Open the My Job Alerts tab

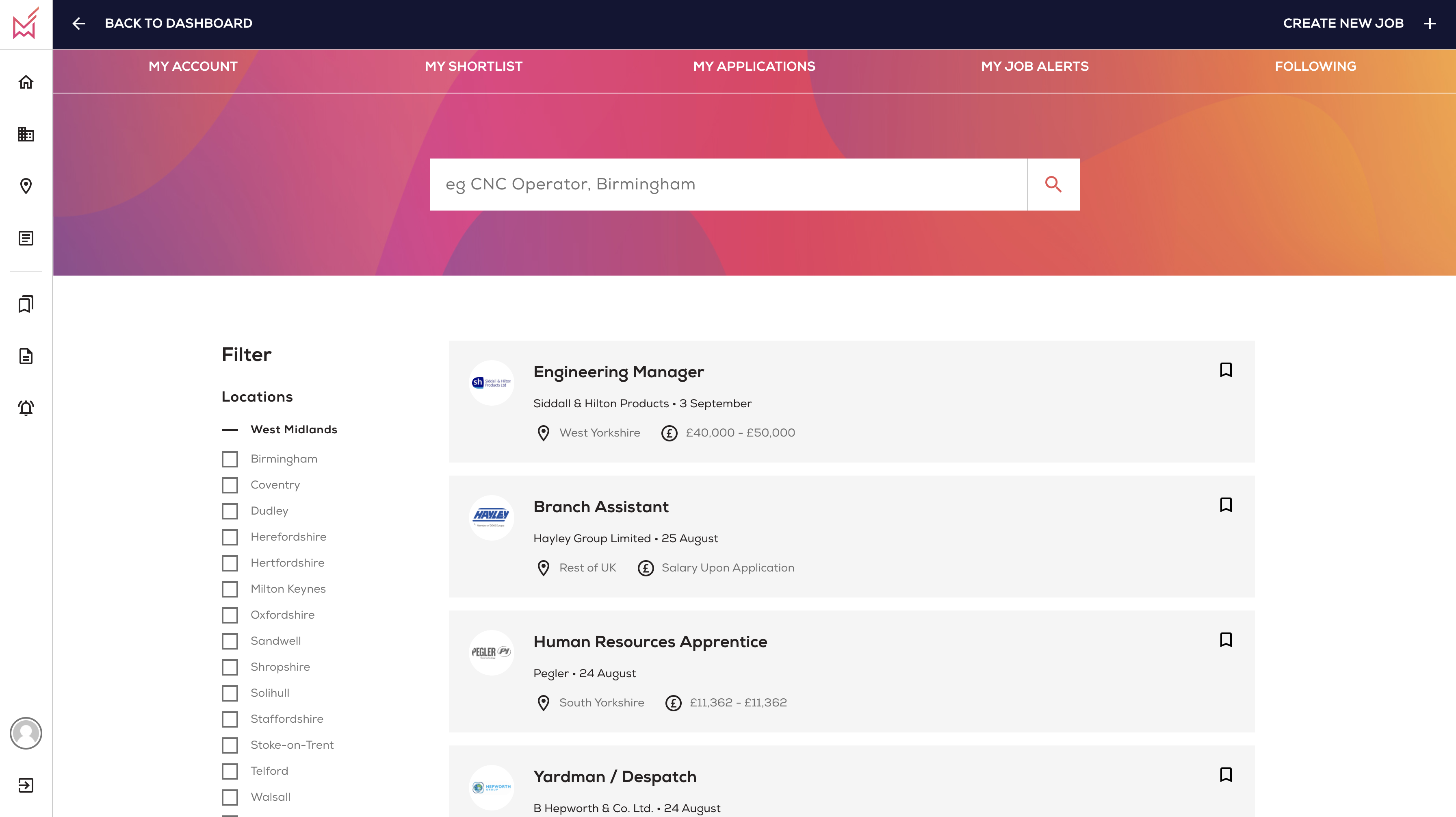[1035, 66]
